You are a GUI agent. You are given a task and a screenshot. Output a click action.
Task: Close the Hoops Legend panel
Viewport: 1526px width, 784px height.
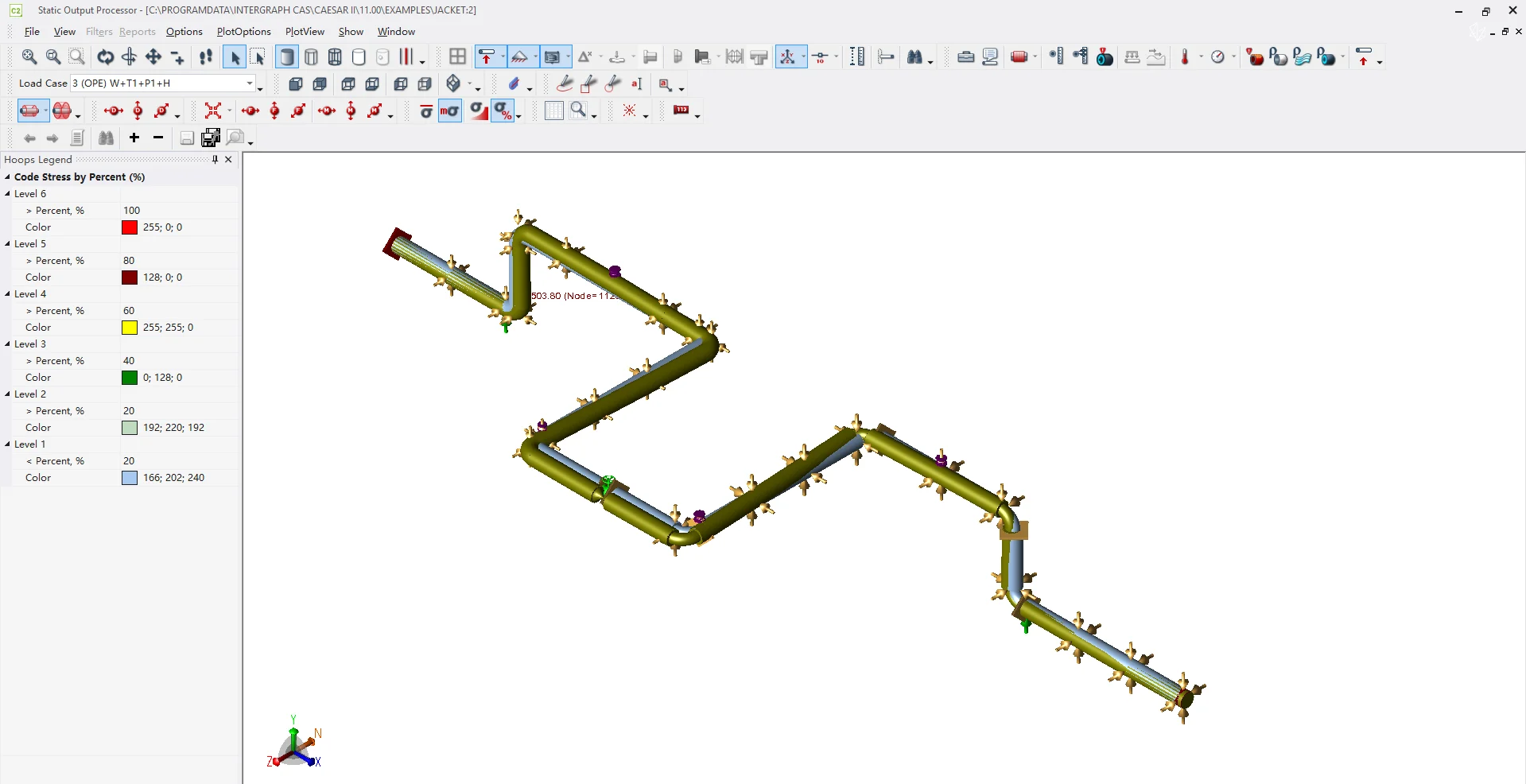(x=229, y=160)
